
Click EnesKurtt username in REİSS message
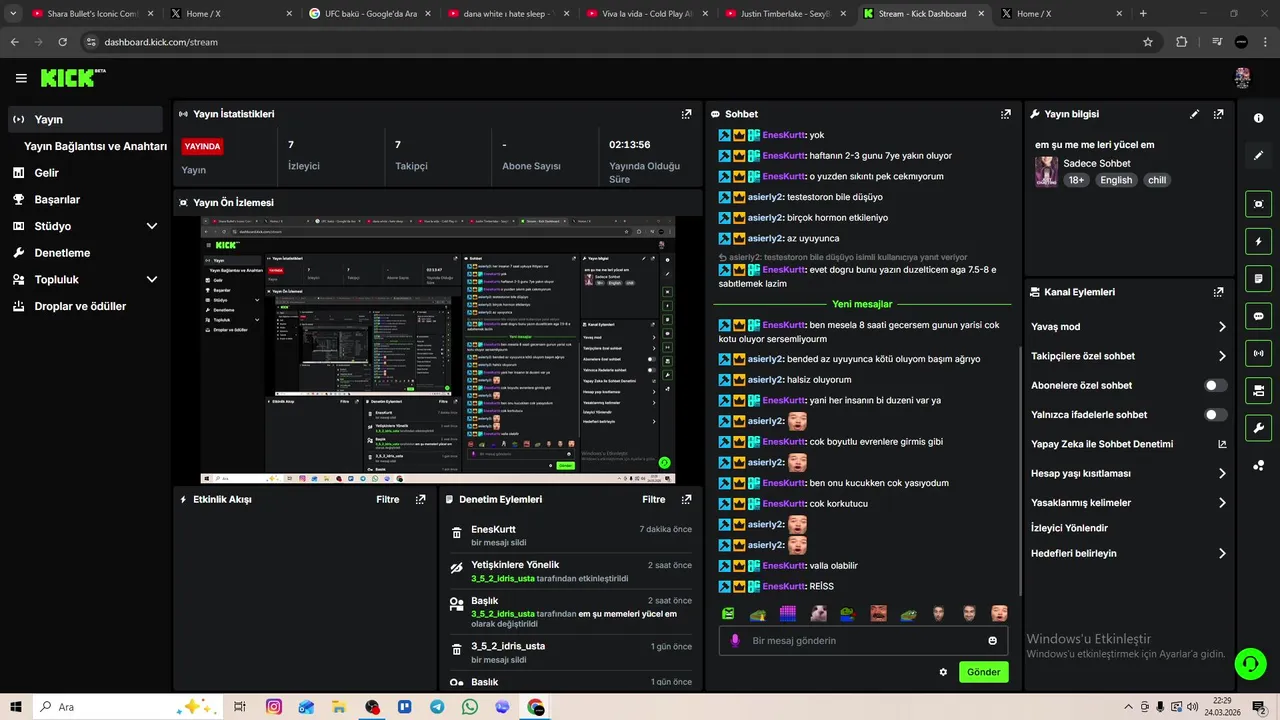(783, 586)
